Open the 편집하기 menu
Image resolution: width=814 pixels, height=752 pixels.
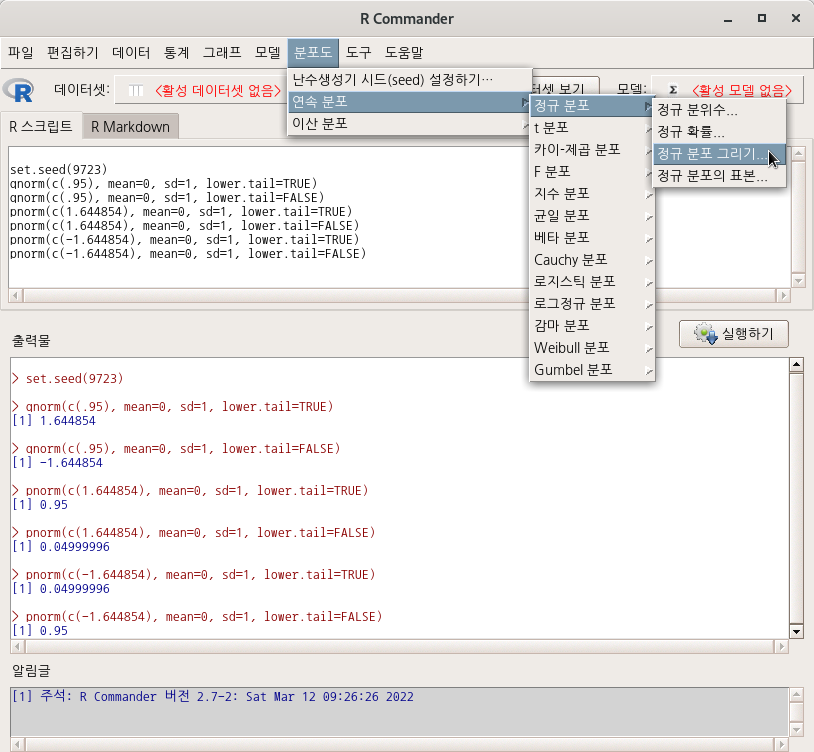pyautogui.click(x=72, y=52)
